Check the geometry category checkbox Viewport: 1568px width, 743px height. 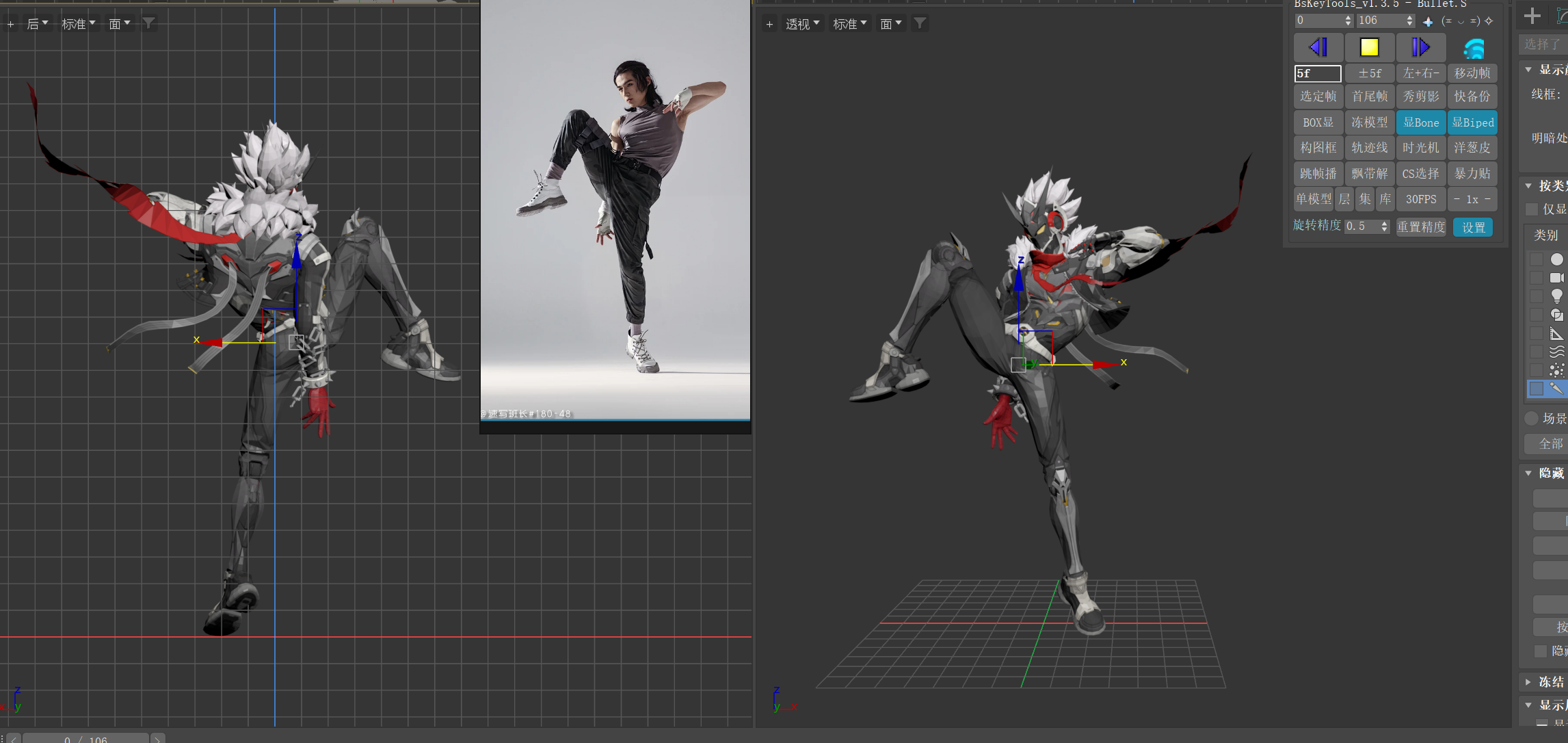click(x=1536, y=259)
